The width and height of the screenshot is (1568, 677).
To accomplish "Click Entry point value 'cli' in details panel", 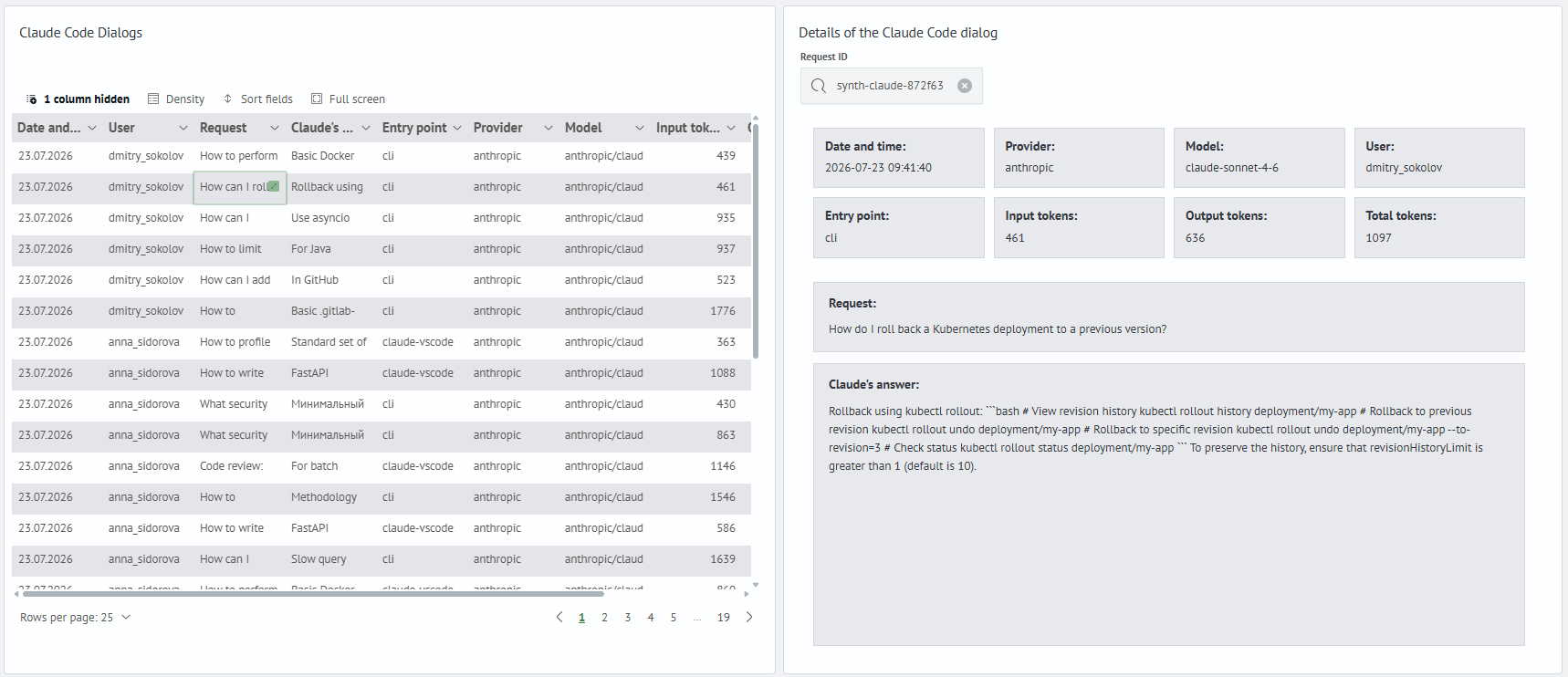I will tap(831, 238).
